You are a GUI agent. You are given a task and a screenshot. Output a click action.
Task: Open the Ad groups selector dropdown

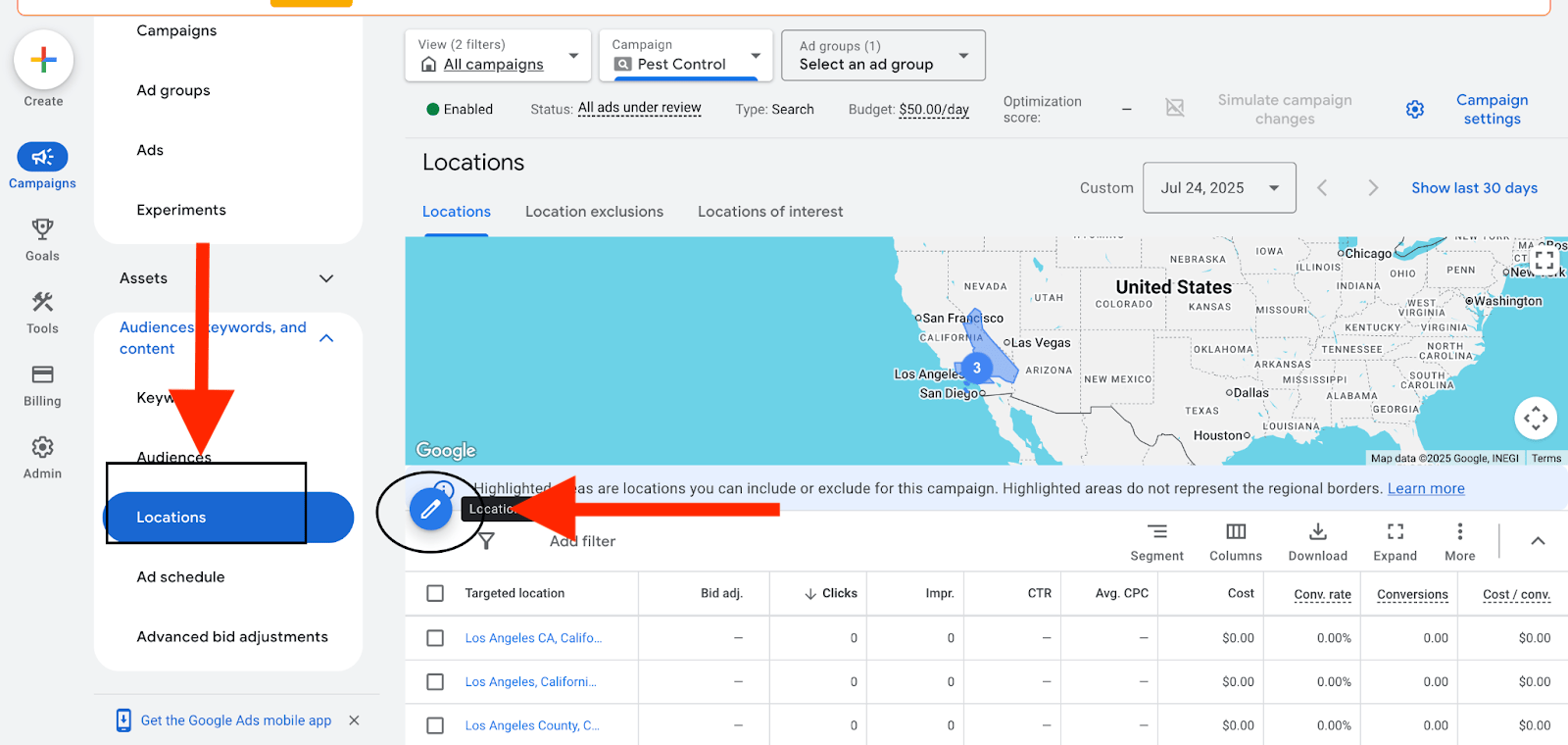tap(883, 55)
